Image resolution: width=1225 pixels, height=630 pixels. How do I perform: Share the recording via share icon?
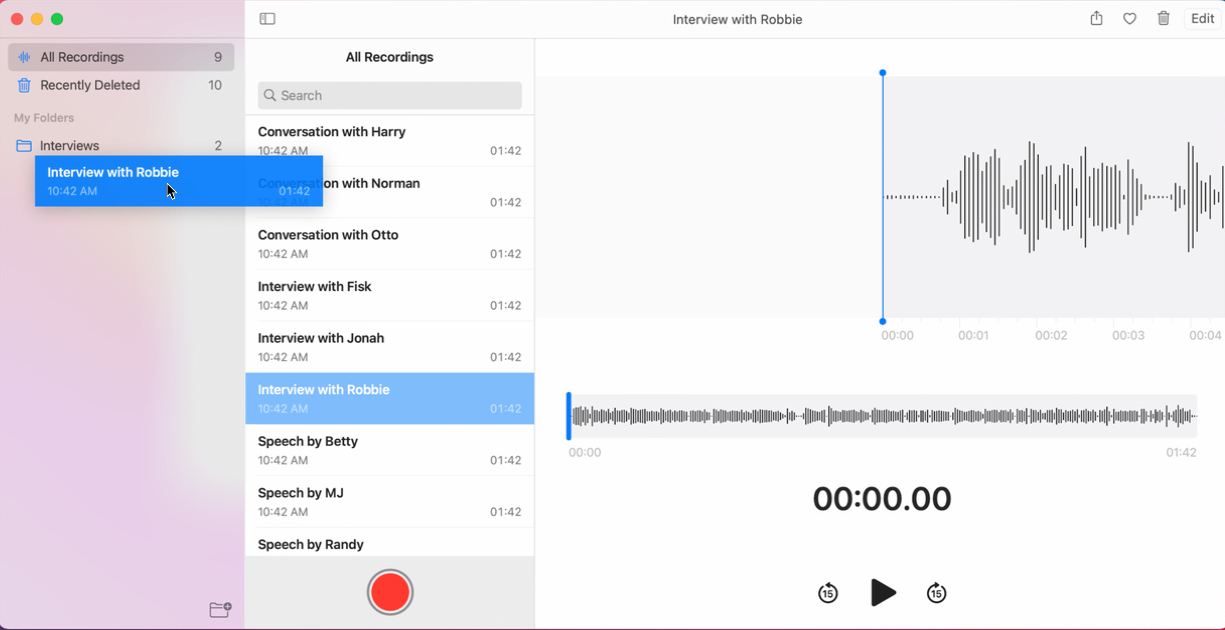[x=1096, y=19]
